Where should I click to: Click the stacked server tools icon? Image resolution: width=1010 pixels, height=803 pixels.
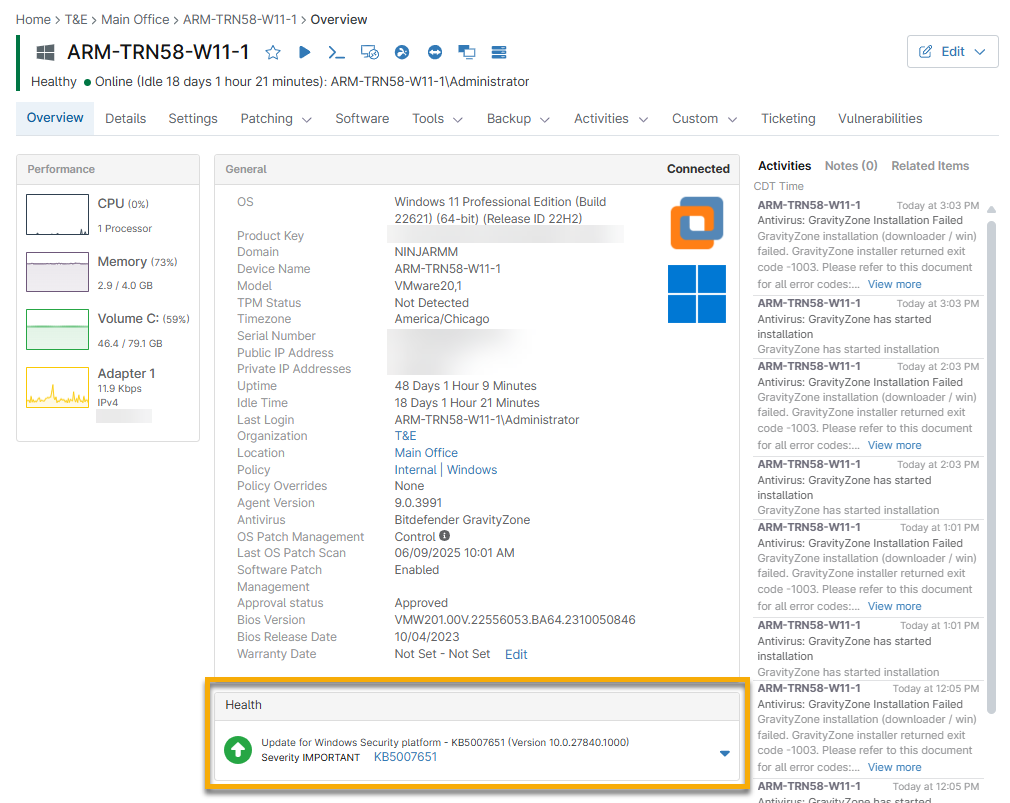[x=499, y=52]
